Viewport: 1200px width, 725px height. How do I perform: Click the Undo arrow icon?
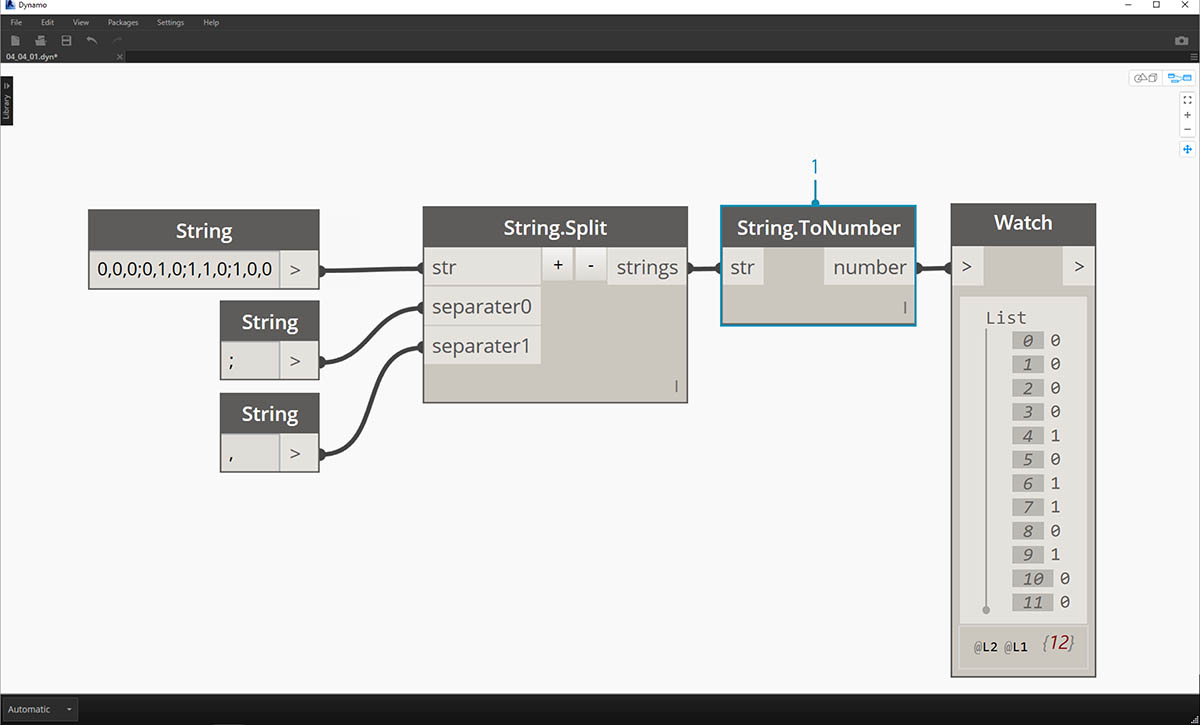point(92,41)
